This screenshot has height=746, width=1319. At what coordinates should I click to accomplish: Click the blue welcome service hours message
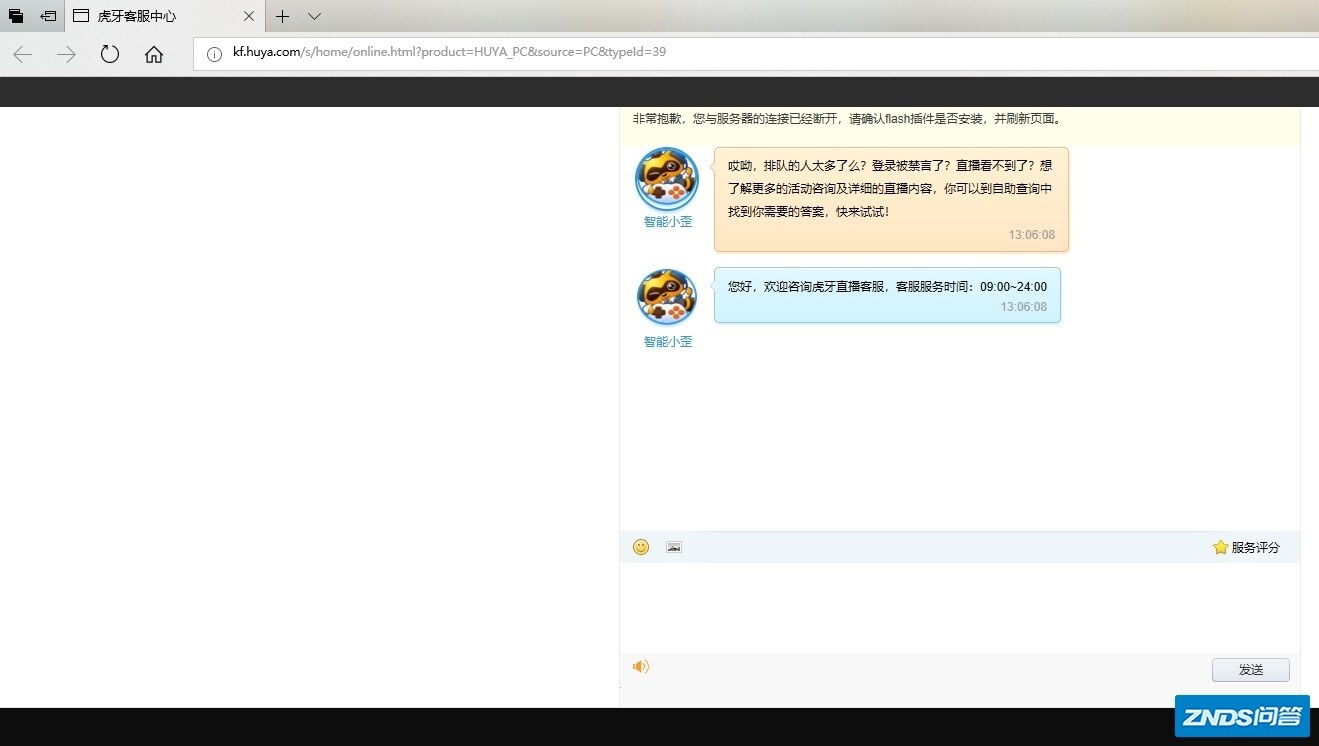point(887,295)
